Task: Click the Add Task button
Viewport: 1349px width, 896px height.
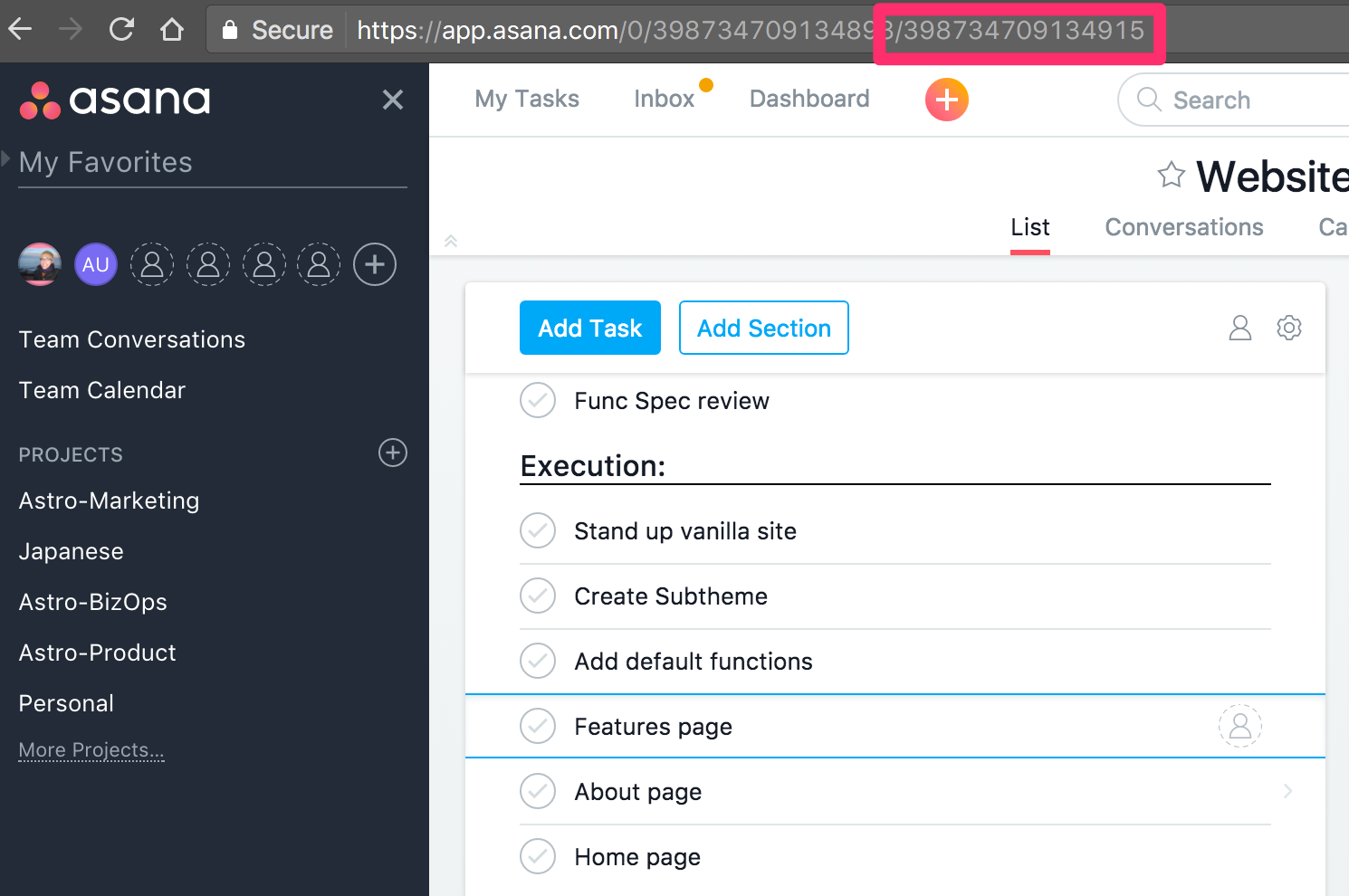Action: (x=589, y=328)
